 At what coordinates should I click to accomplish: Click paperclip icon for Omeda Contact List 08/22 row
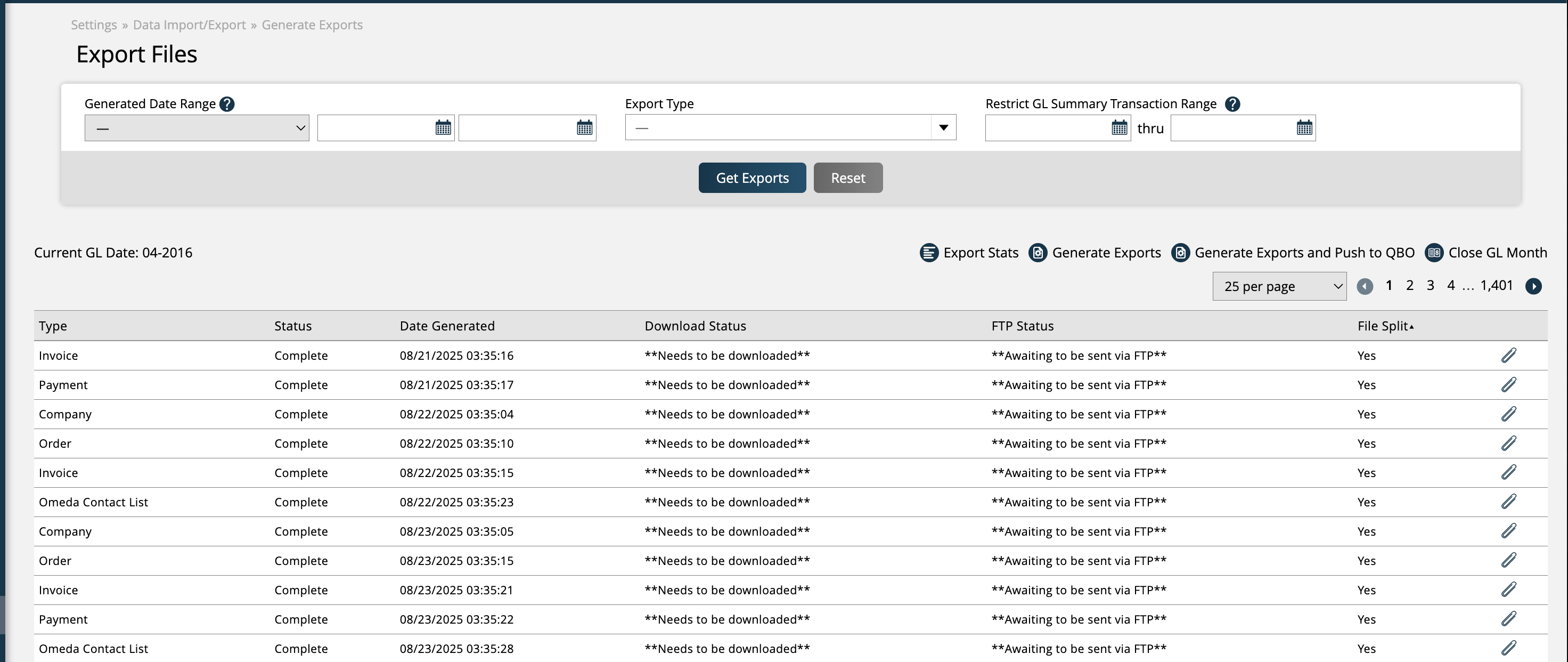(x=1508, y=502)
